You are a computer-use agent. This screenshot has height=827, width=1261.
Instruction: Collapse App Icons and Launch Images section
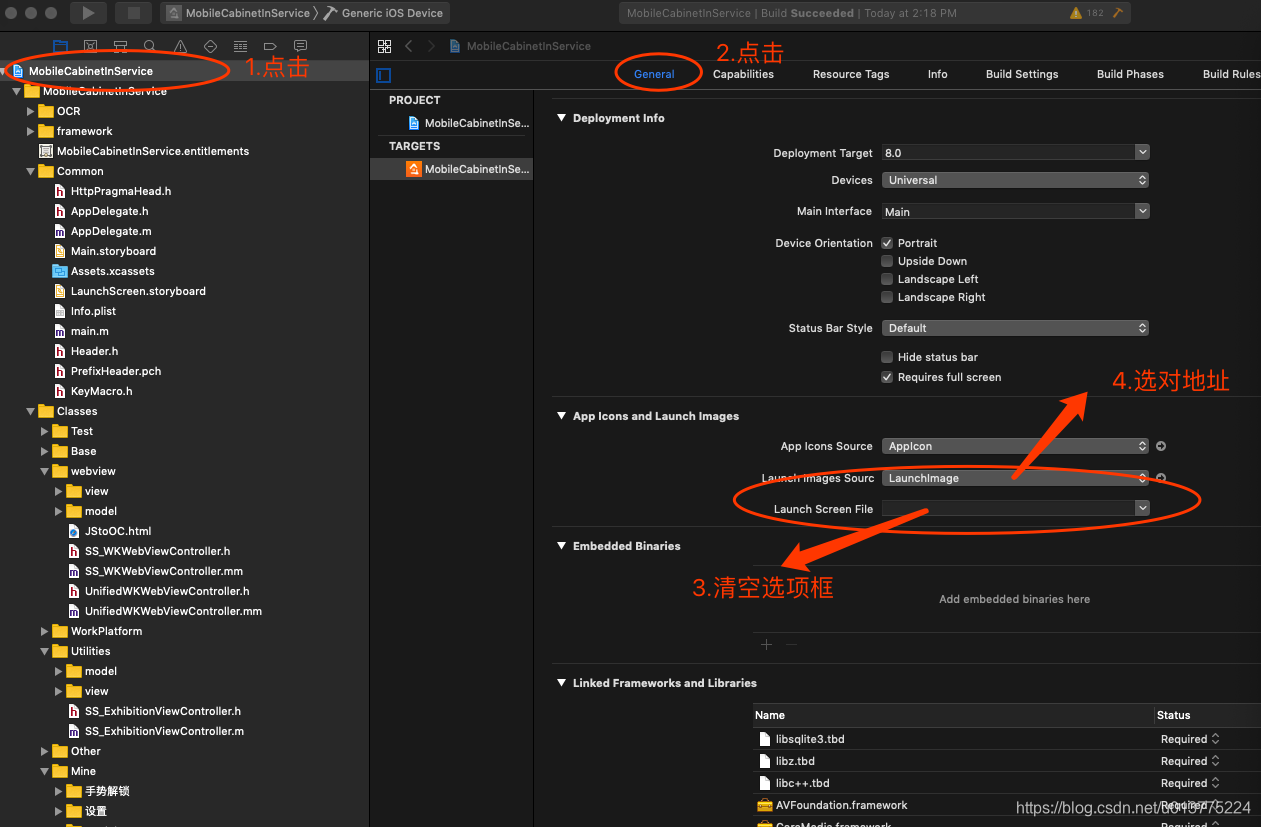(x=561, y=416)
